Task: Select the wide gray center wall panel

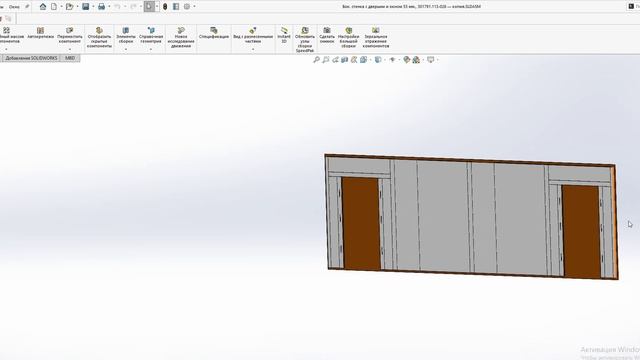Action: 443,216
